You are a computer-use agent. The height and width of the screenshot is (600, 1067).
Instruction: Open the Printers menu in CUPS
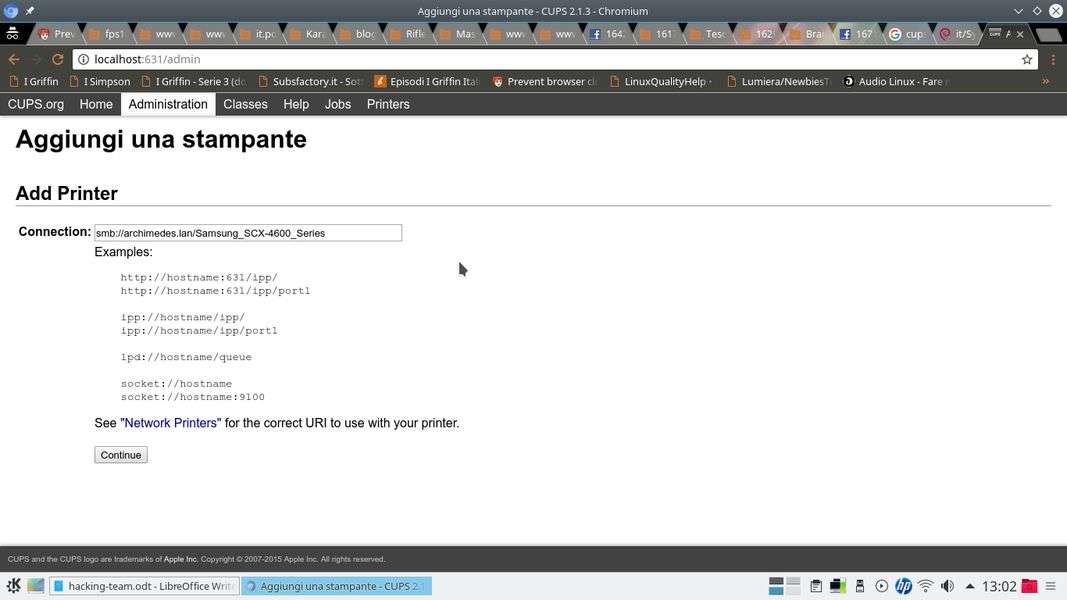tap(388, 104)
